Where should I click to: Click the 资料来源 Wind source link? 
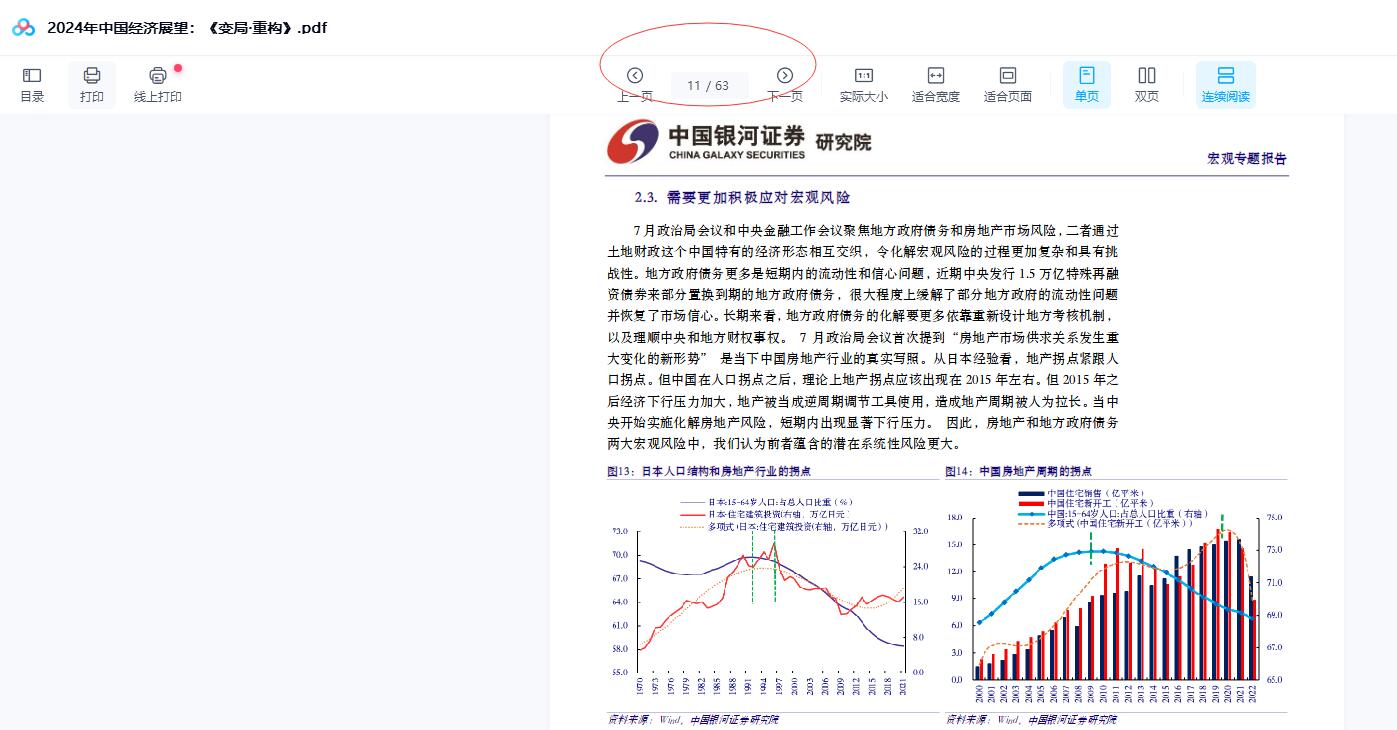[692, 719]
